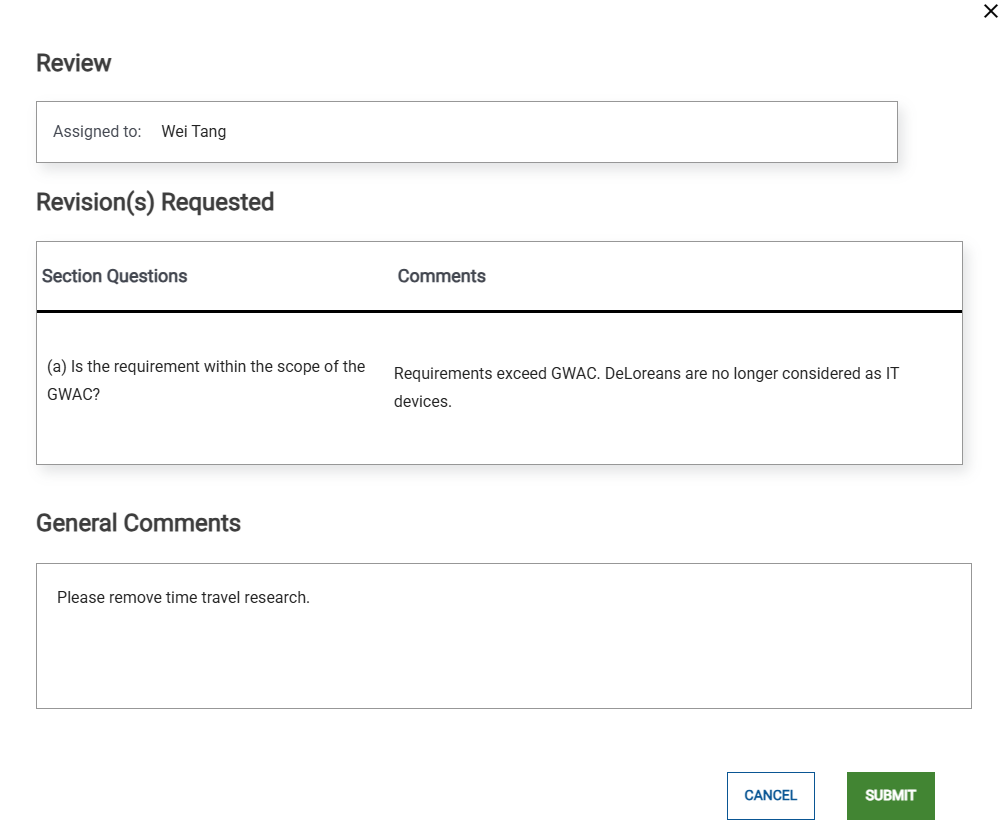
Task: Select the assignee name Wei Tang
Action: (x=193, y=131)
